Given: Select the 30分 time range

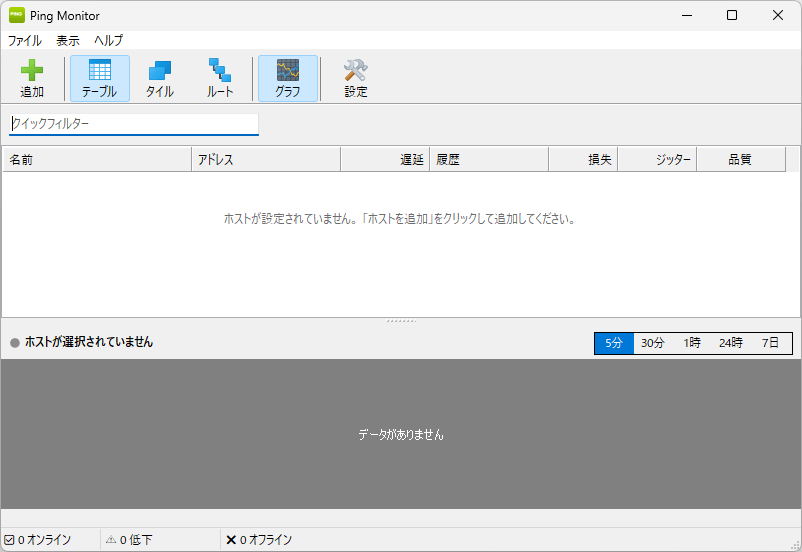Looking at the screenshot, I should point(653,343).
